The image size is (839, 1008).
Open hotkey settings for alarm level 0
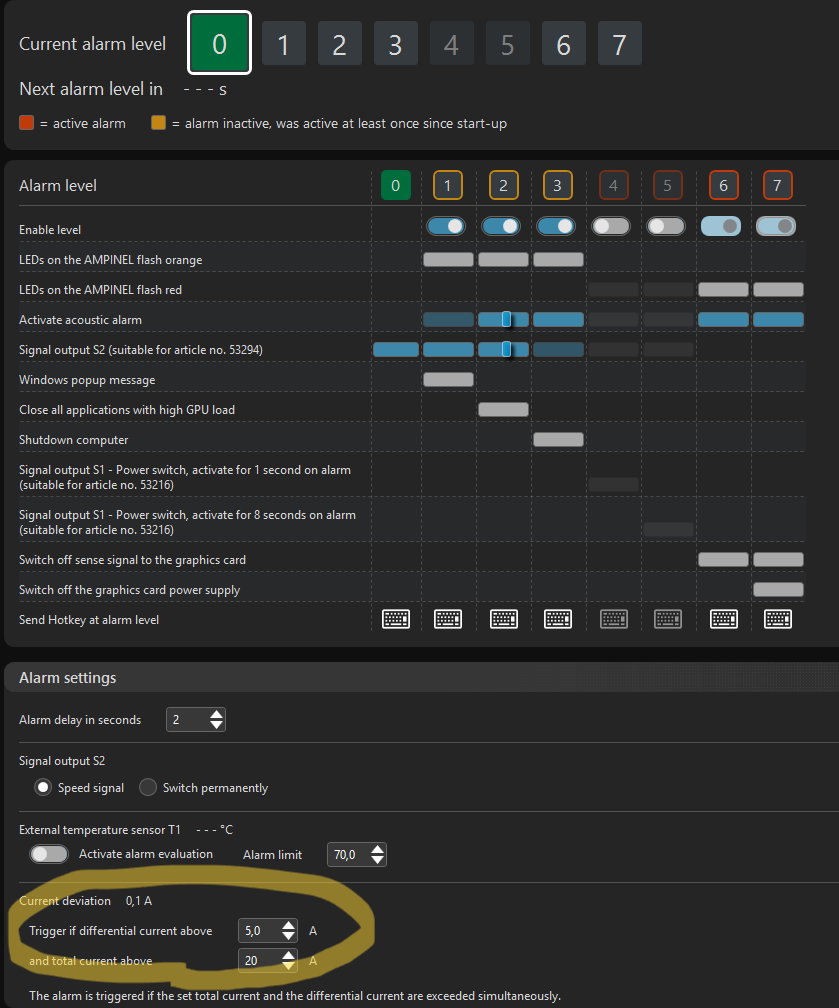click(x=395, y=619)
